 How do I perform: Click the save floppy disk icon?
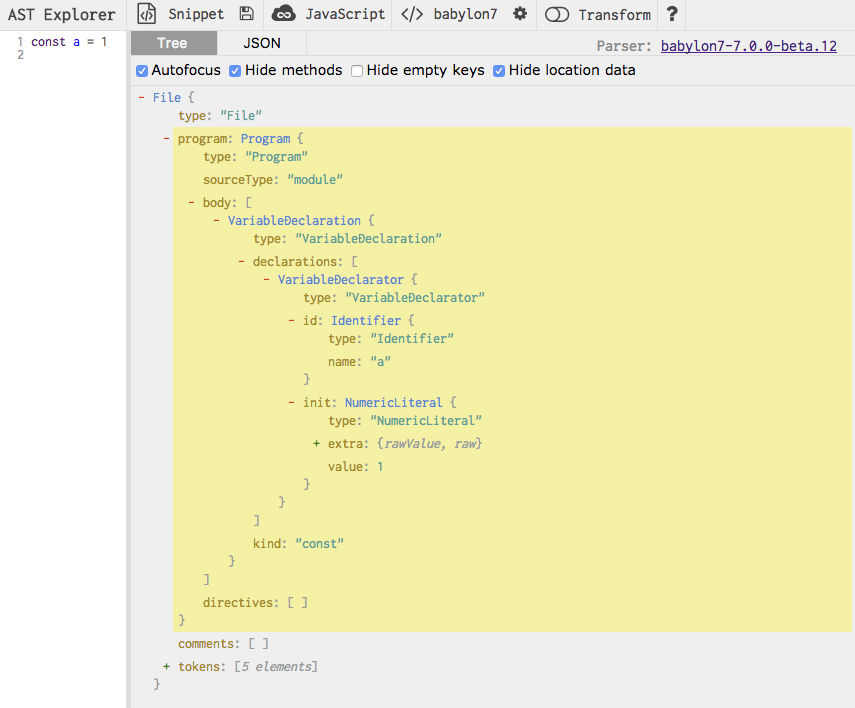click(x=246, y=14)
